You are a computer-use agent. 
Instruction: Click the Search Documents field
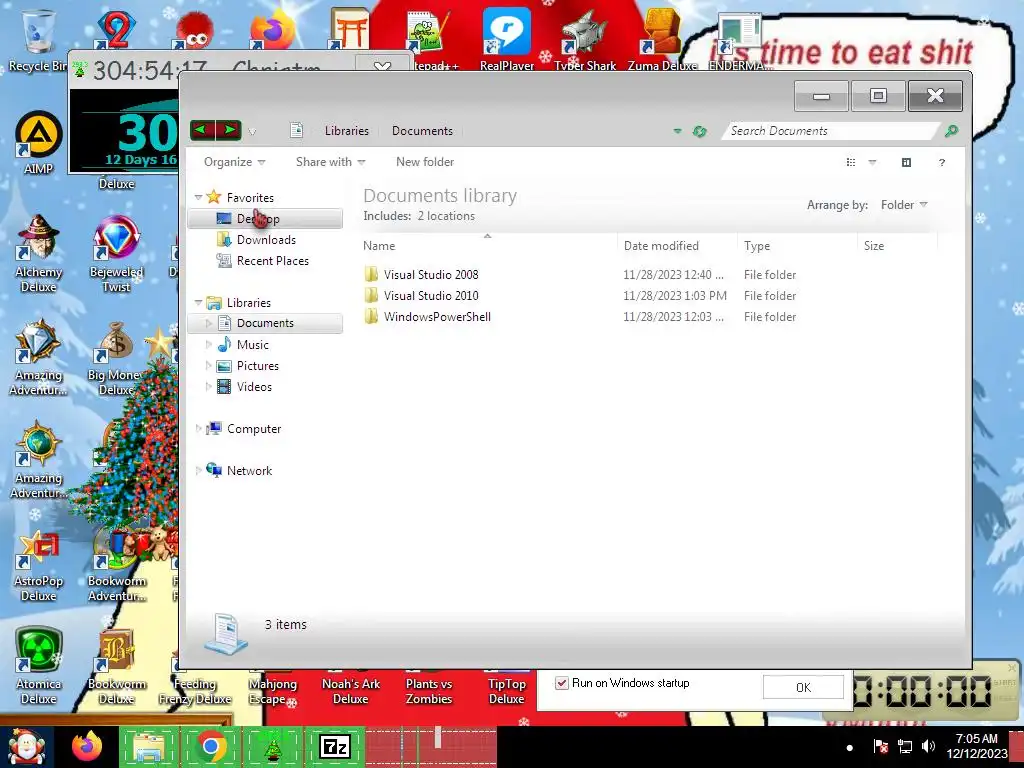coord(829,131)
